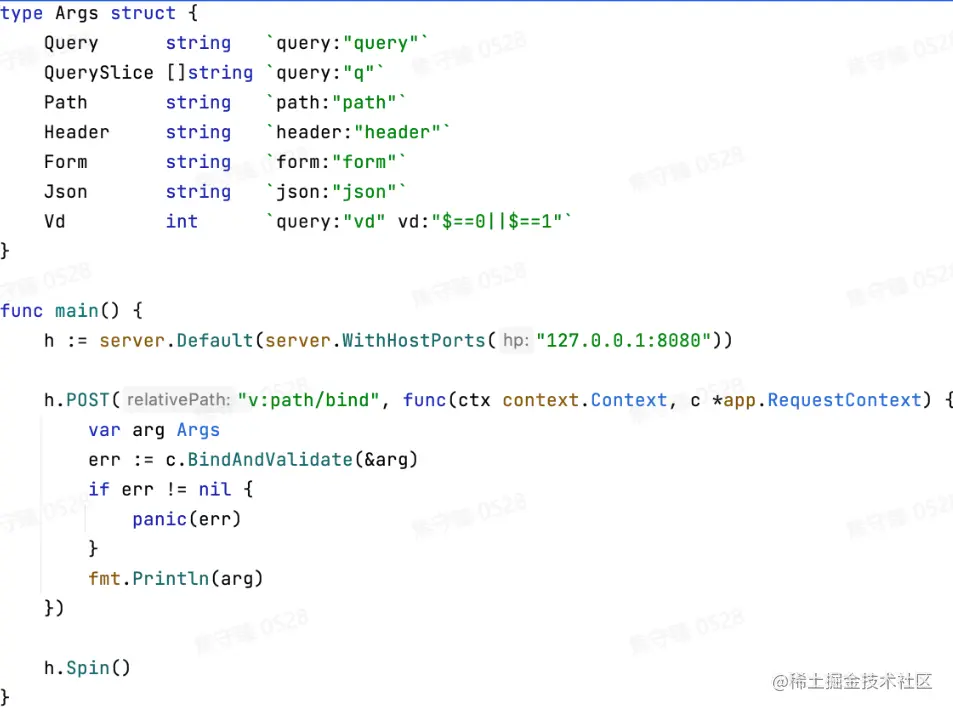Click the 'Header' field name
This screenshot has height=712, width=953.
pyautogui.click(x=77, y=132)
